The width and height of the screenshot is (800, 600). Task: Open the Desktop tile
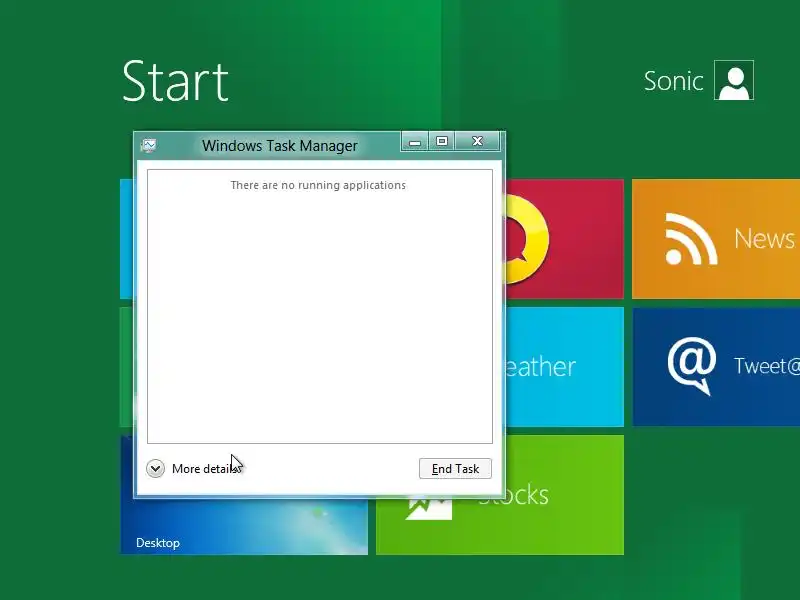244,526
